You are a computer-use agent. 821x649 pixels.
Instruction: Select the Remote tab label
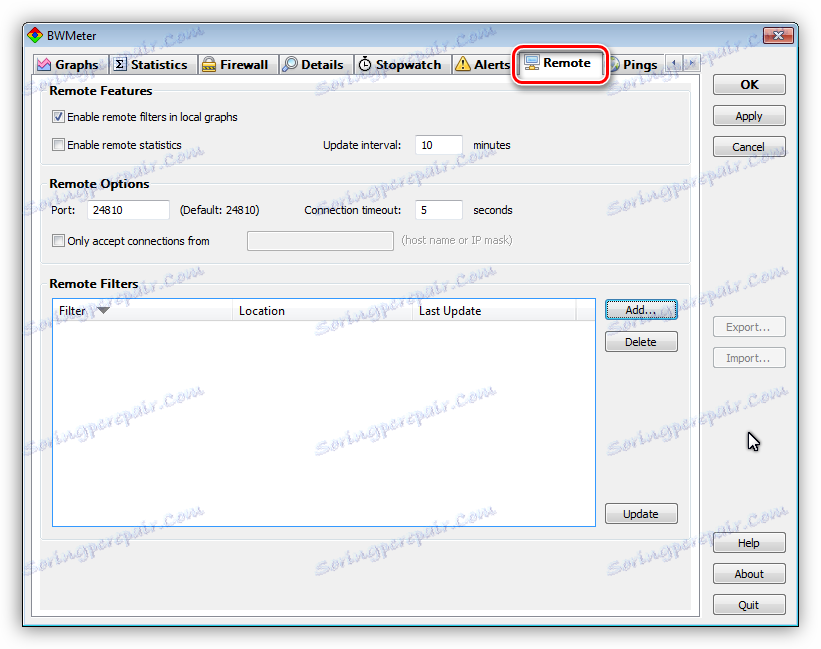pos(567,63)
